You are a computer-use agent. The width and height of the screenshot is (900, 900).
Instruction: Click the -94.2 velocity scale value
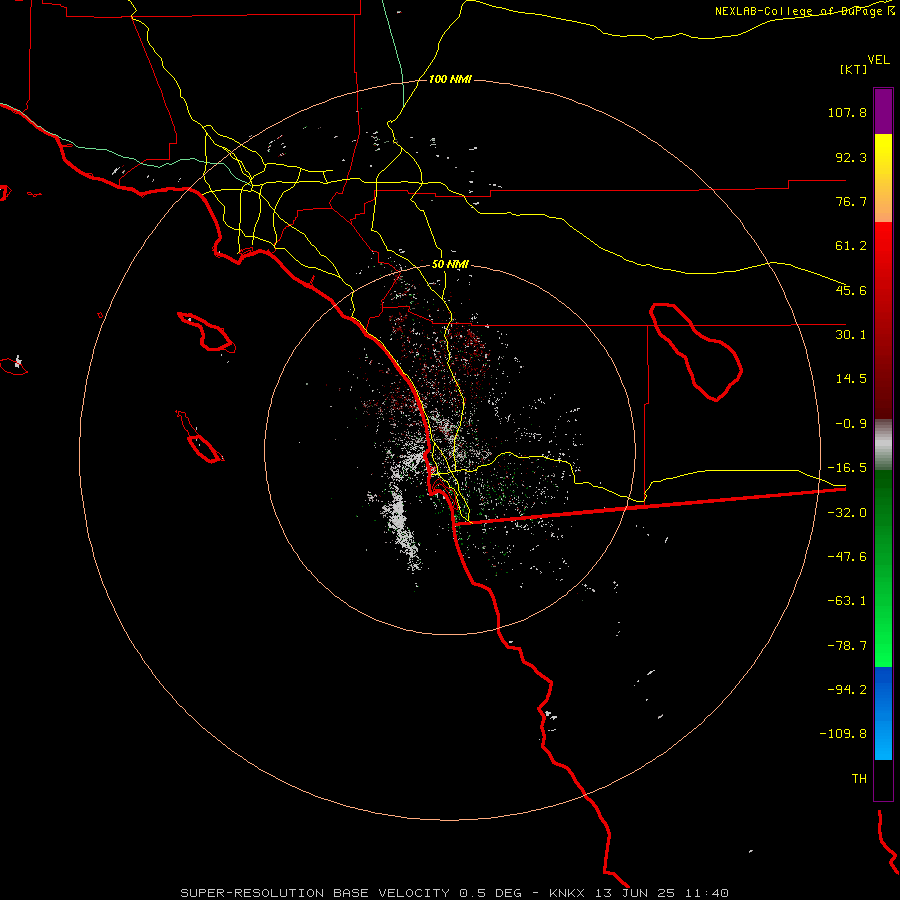[847, 689]
